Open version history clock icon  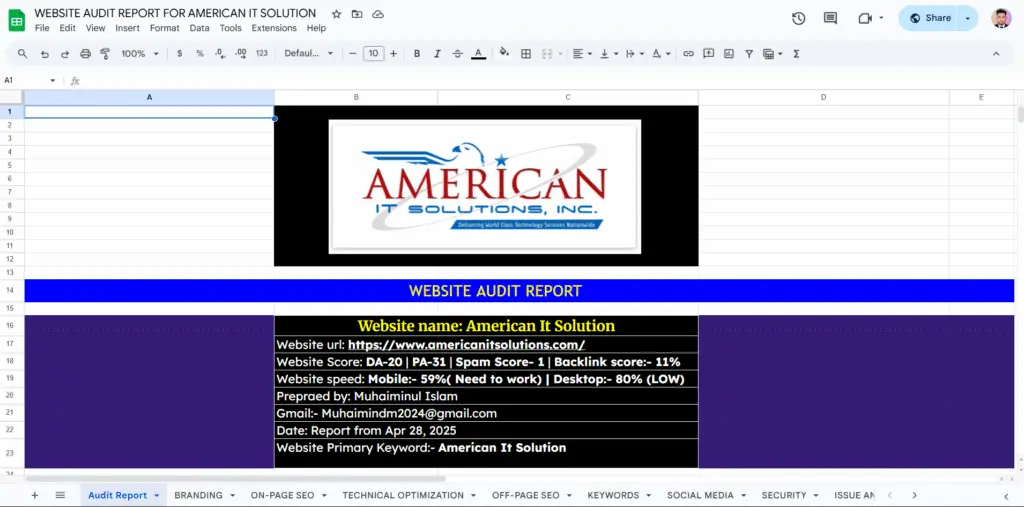(x=798, y=18)
